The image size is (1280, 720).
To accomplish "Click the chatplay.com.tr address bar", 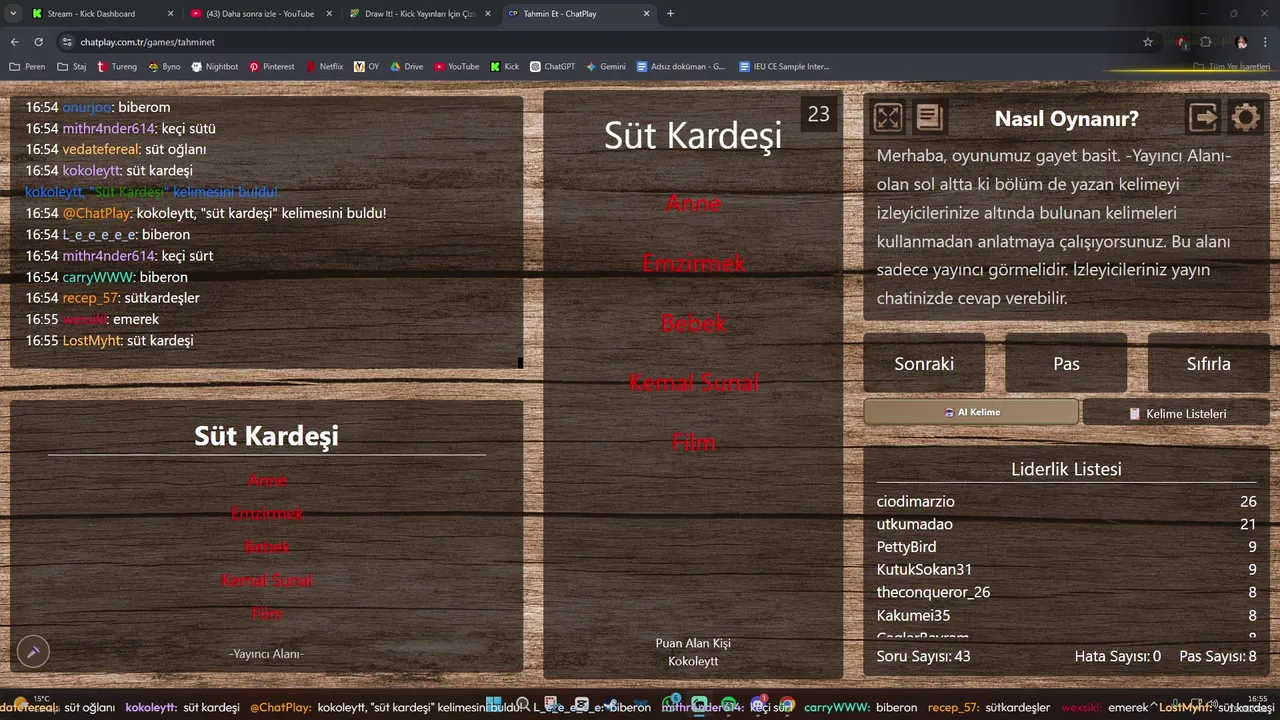I will 600,42.
